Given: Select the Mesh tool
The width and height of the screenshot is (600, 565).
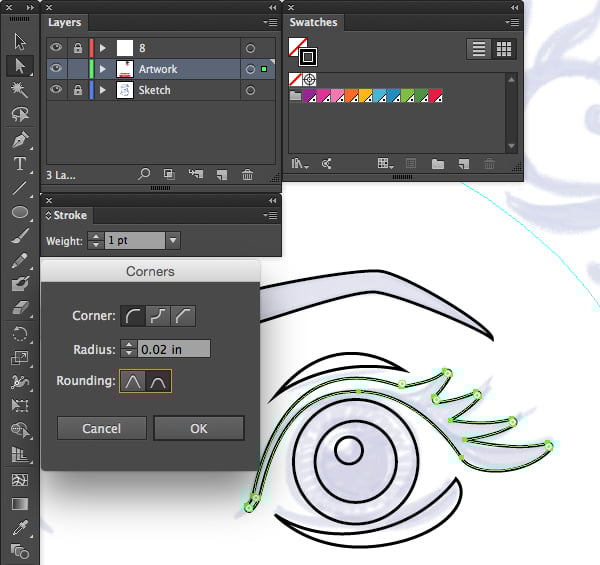Looking at the screenshot, I should click(x=20, y=480).
